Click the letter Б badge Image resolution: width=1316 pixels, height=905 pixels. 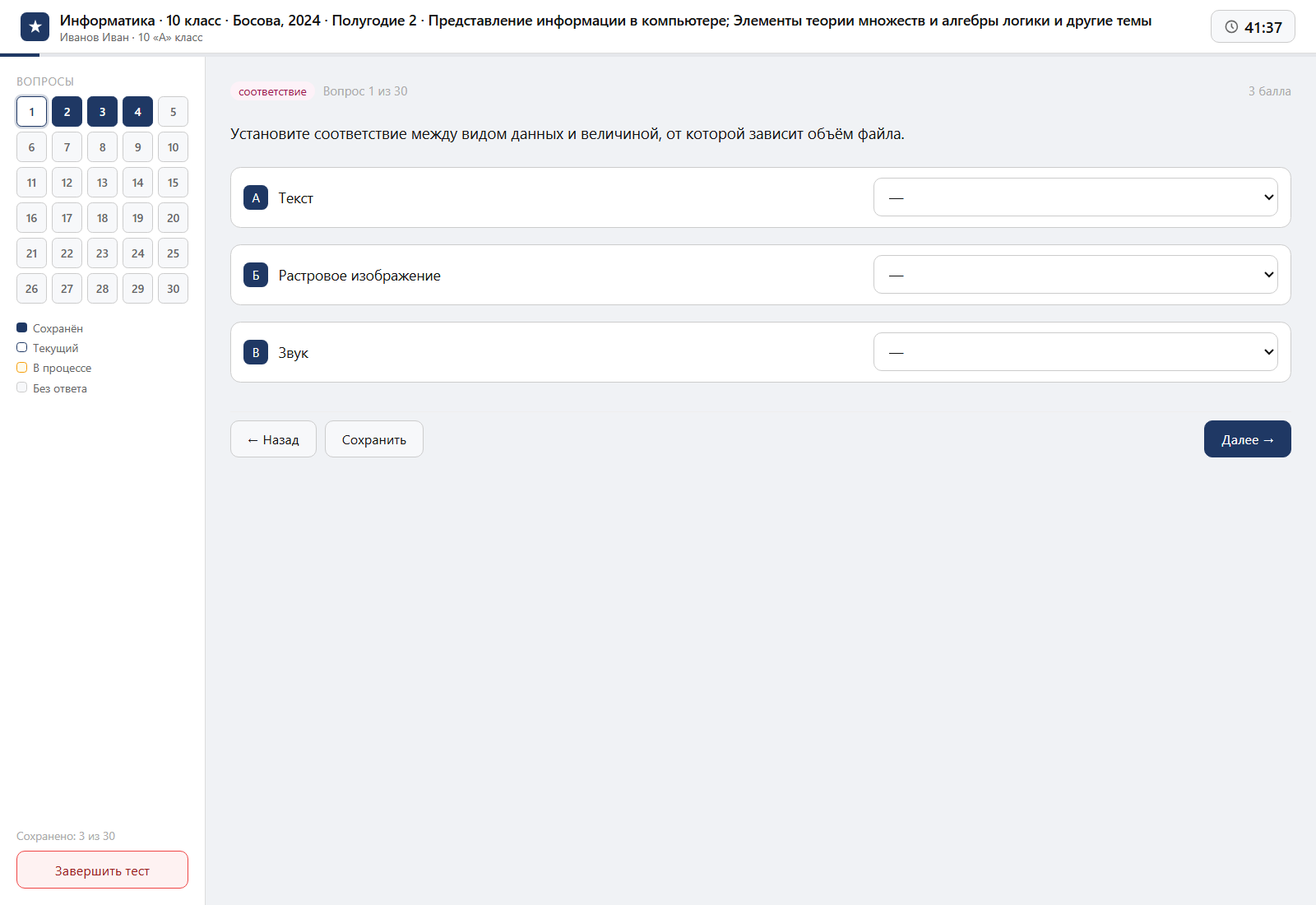click(x=256, y=275)
